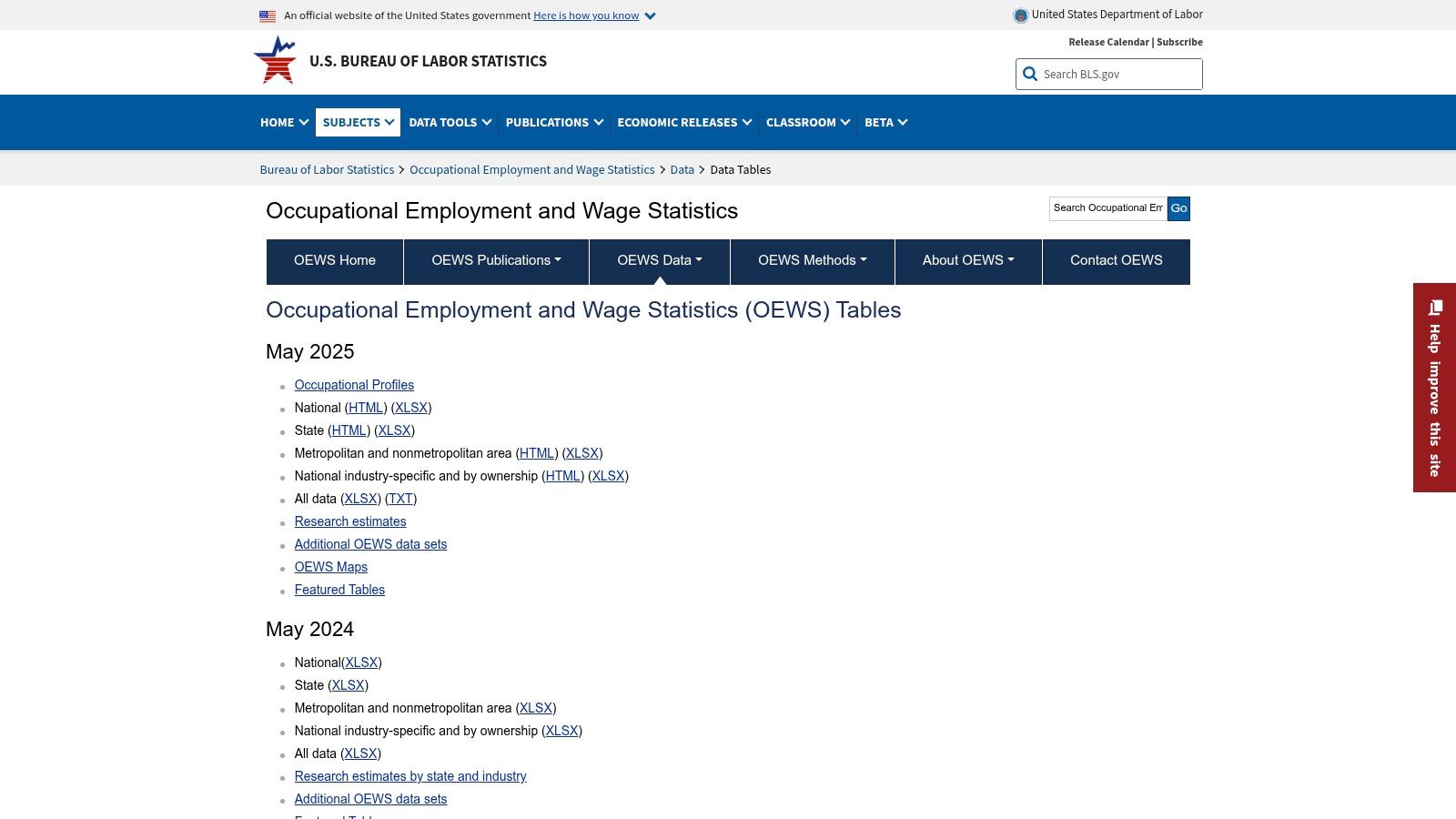
Task: Click the Data breadcrumb link
Action: (682, 170)
